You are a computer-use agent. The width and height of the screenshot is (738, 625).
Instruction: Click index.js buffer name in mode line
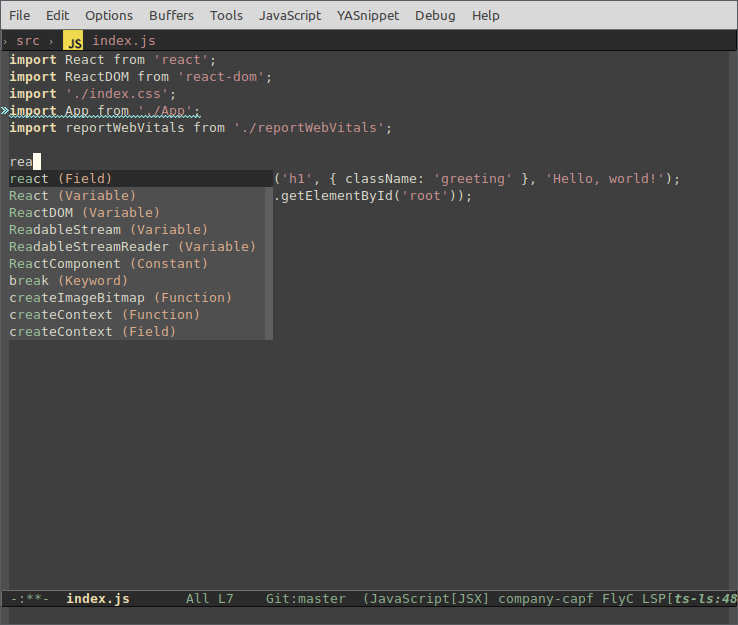pos(97,599)
